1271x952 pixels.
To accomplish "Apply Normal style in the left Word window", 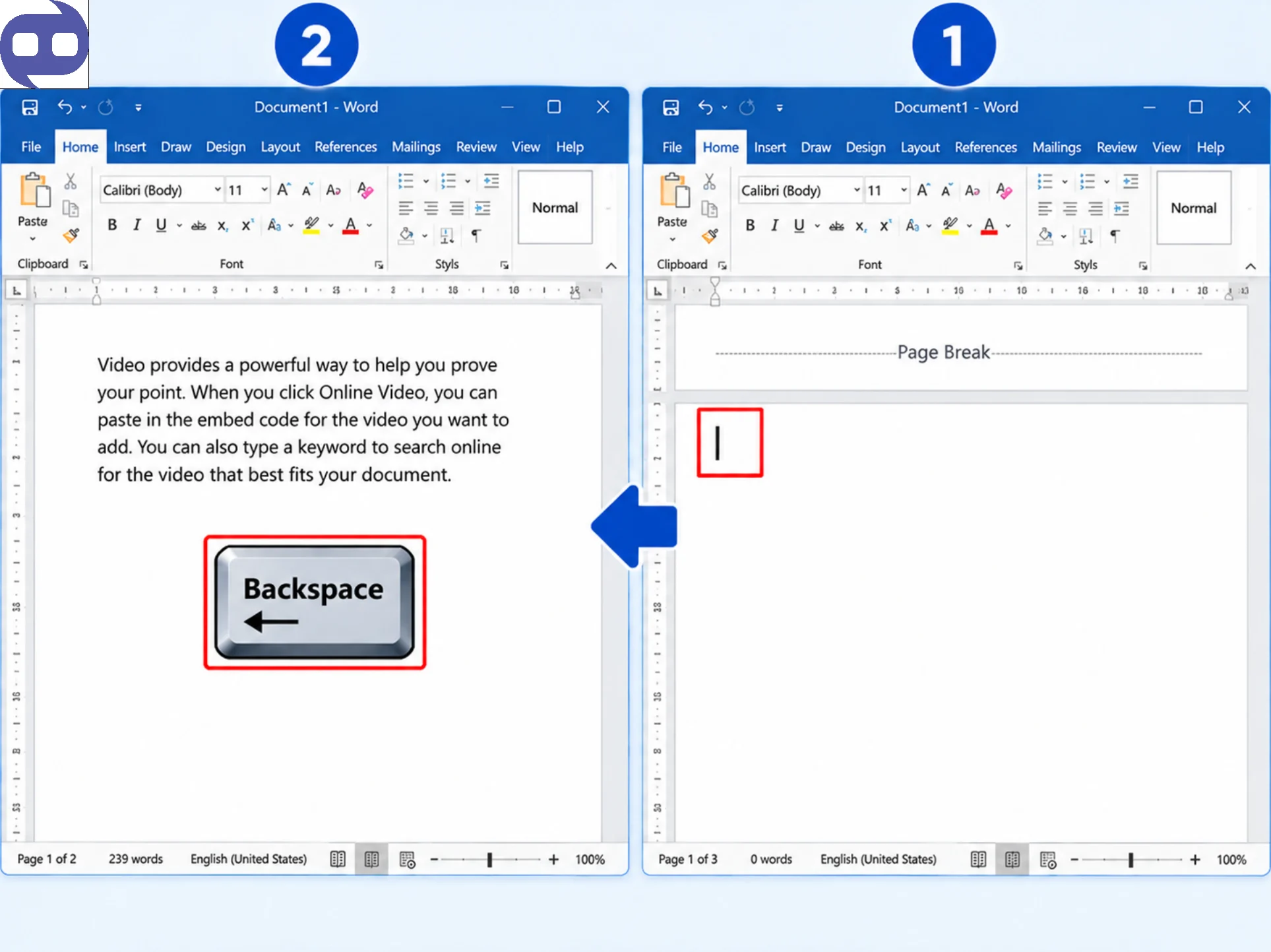I will [555, 207].
